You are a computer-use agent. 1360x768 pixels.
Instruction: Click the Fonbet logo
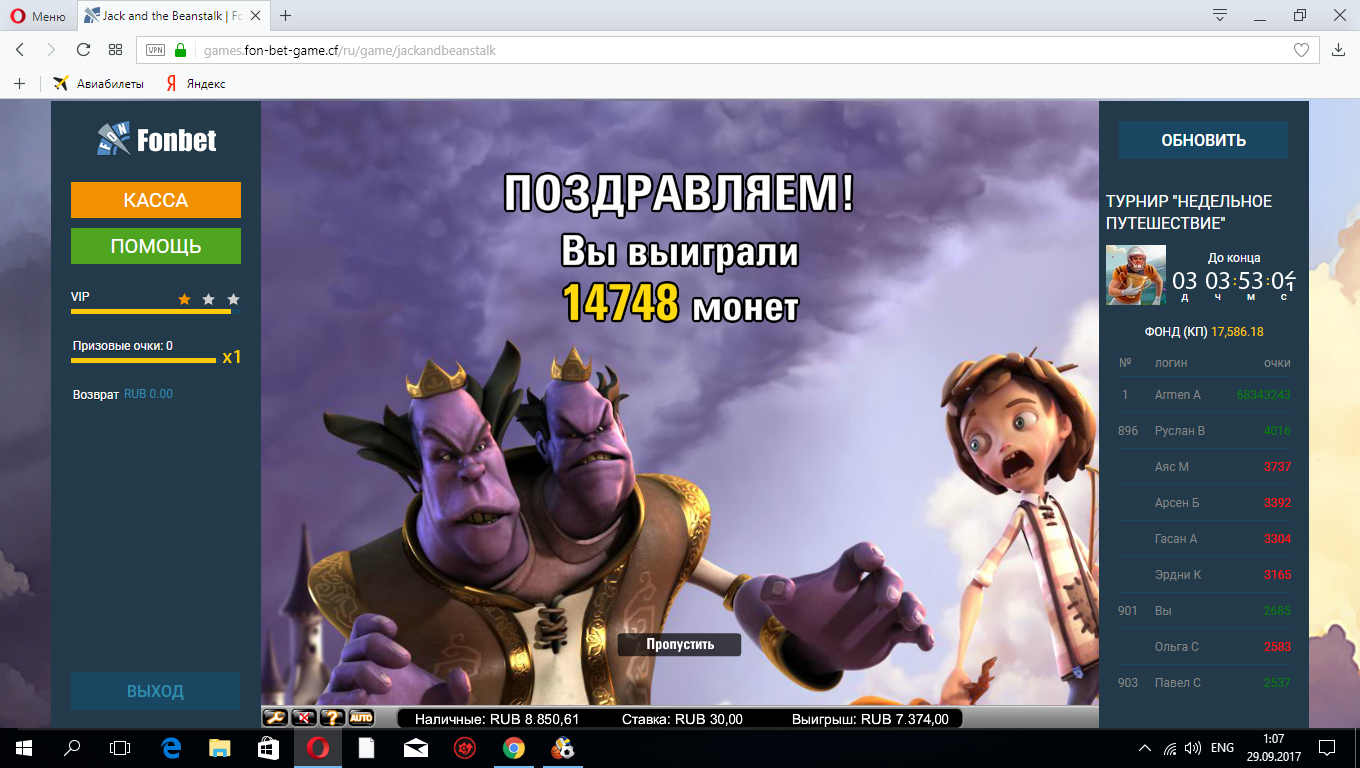pyautogui.click(x=155, y=140)
